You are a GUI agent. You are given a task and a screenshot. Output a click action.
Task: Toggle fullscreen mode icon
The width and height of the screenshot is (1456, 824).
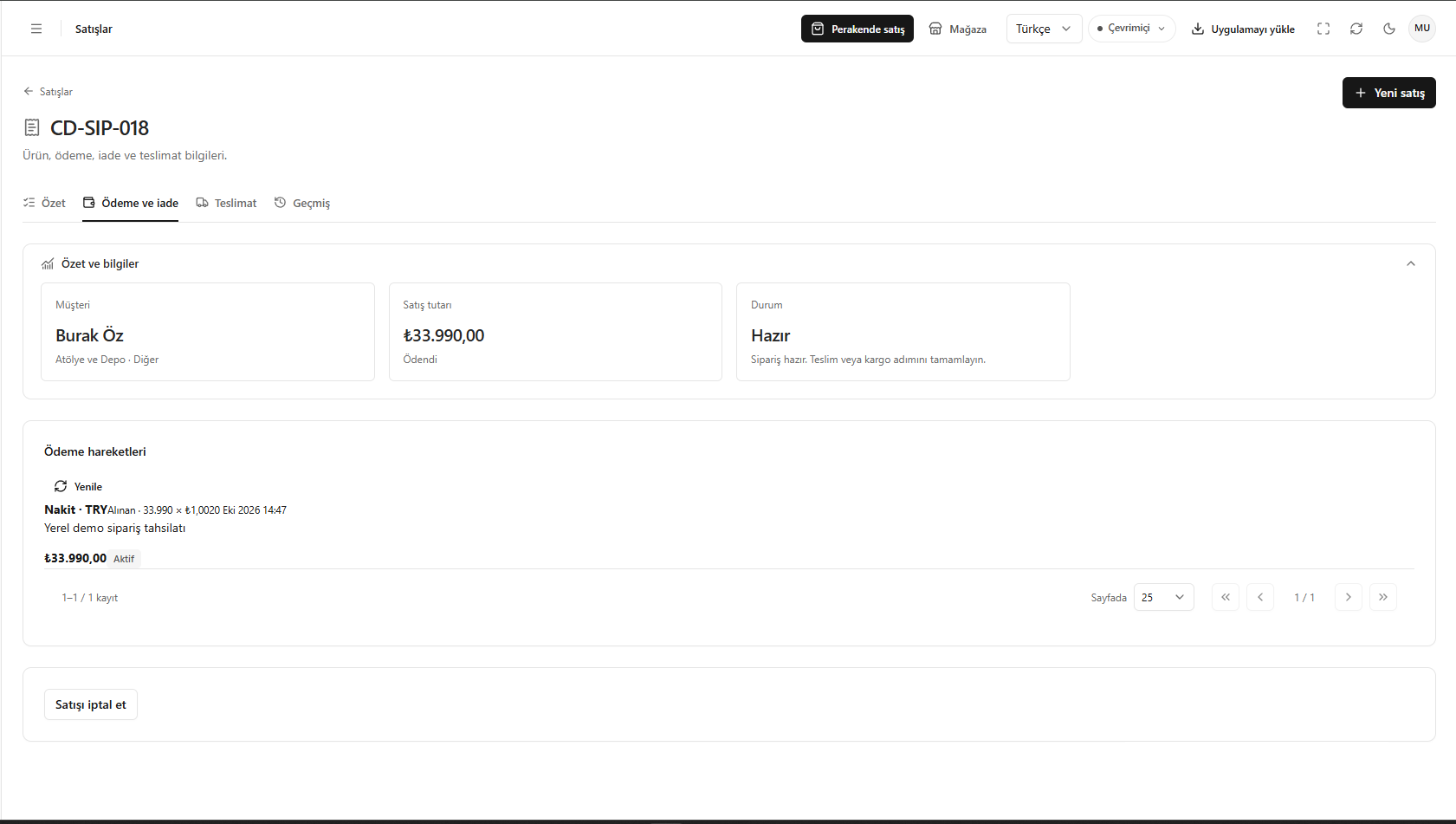click(x=1323, y=29)
